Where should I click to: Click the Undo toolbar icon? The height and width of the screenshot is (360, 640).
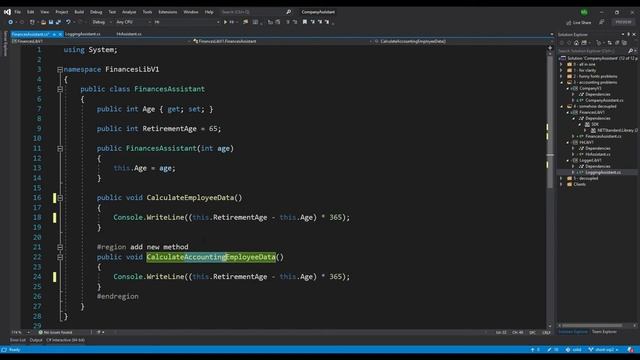[x=68, y=22]
